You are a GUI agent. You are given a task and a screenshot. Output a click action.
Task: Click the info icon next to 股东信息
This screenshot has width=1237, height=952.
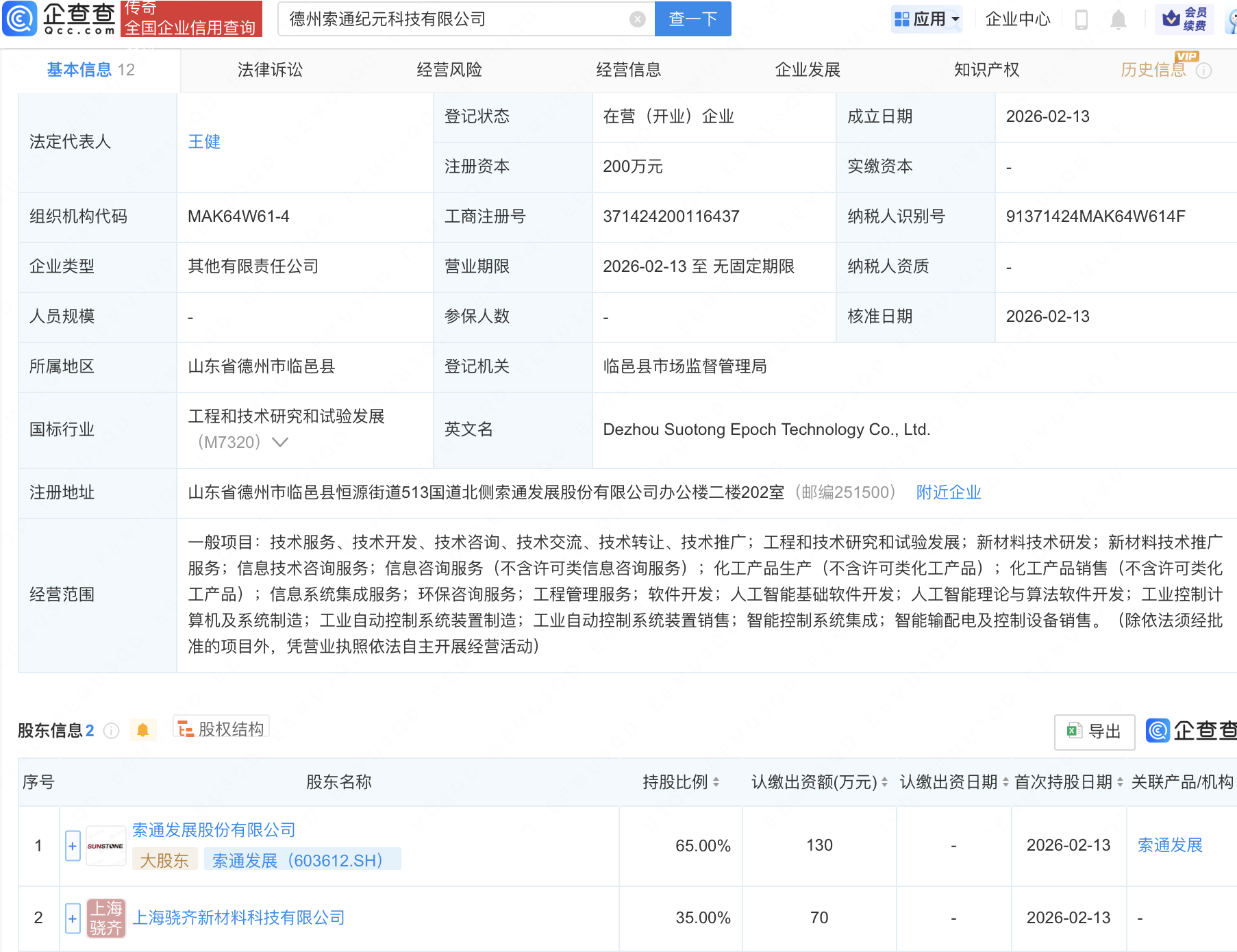point(112,731)
